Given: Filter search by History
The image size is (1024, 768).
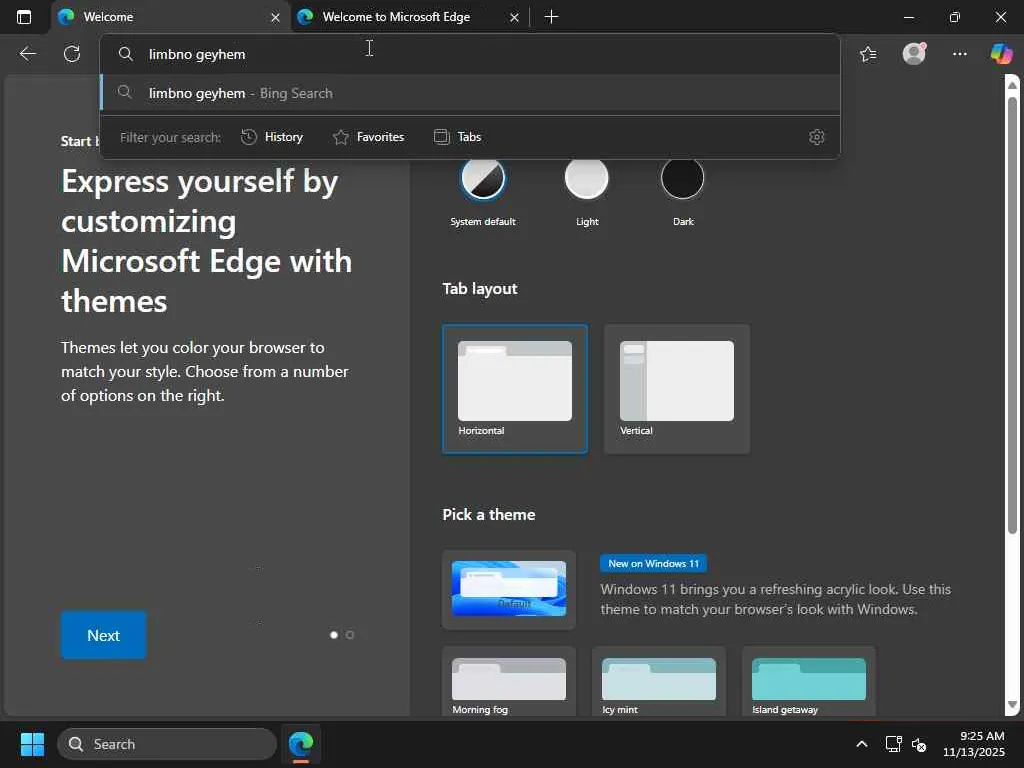Looking at the screenshot, I should [x=272, y=137].
